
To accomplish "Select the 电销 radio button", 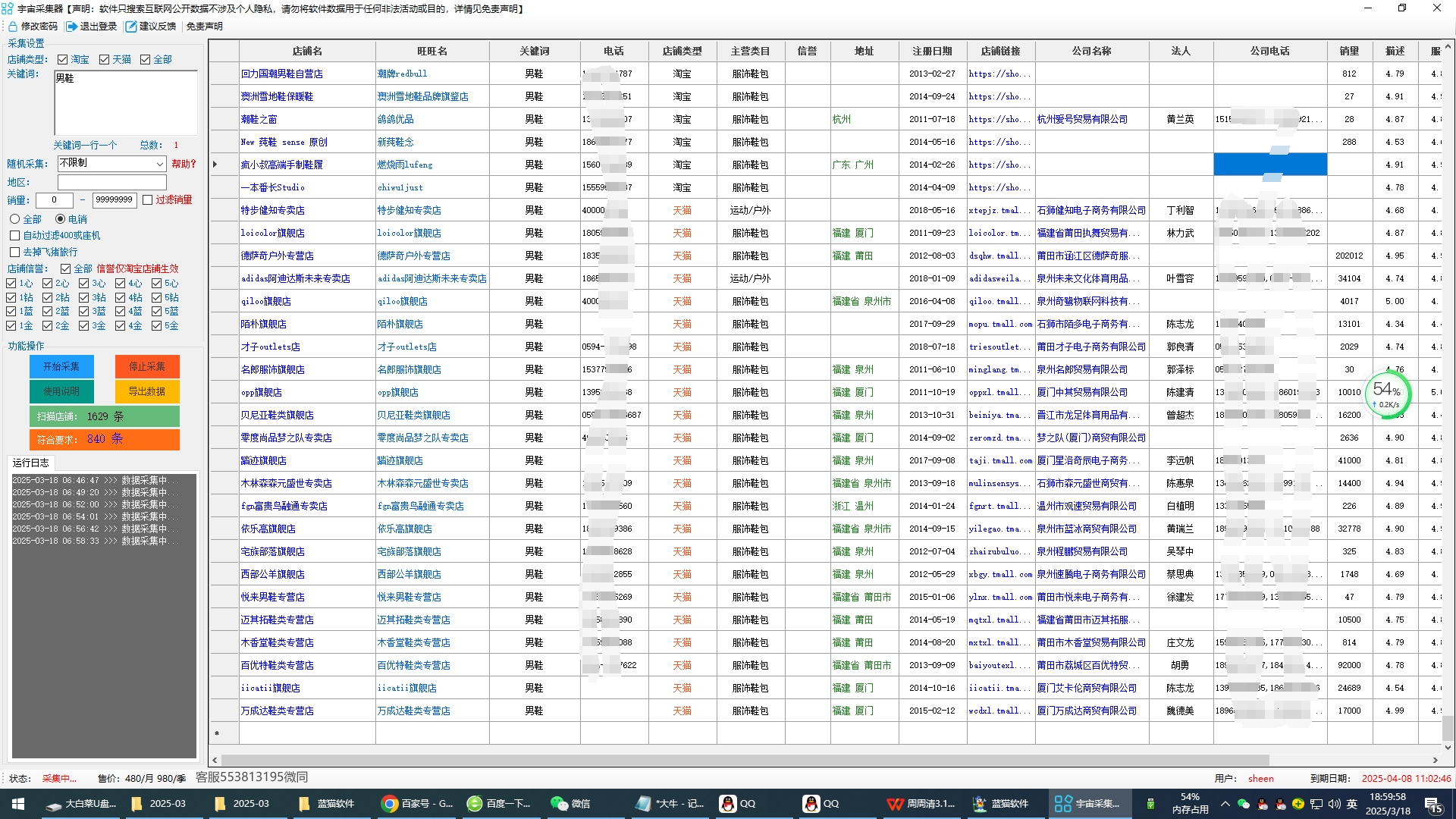I will (60, 219).
